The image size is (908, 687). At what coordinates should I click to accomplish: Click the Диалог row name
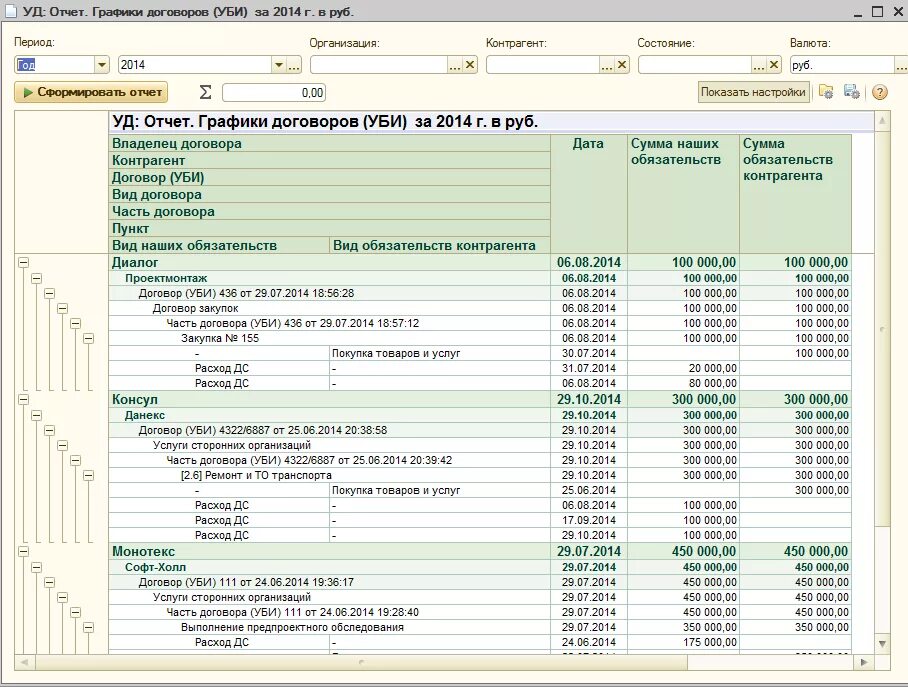click(135, 262)
